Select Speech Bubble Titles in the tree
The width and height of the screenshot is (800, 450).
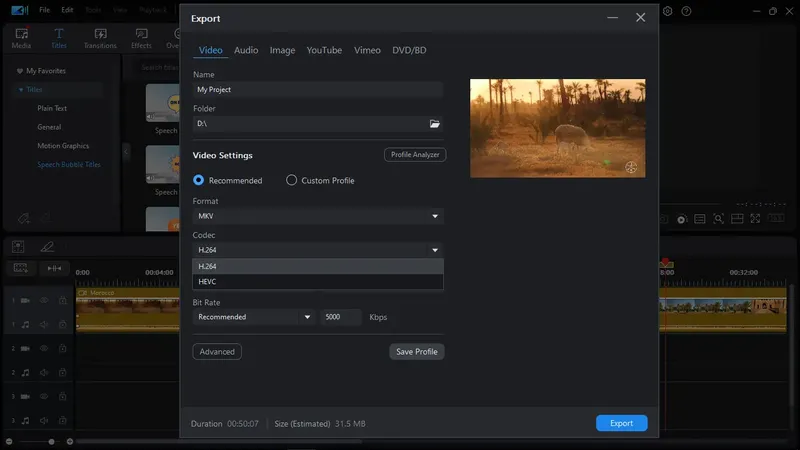coord(69,164)
